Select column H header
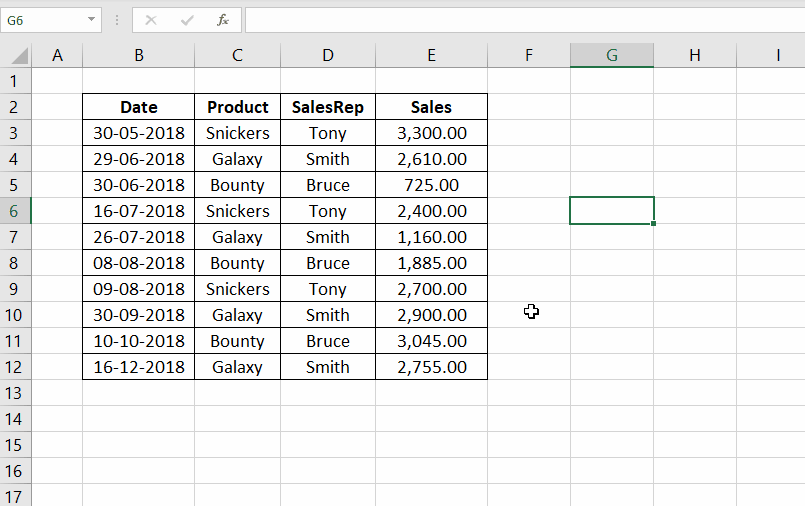The height and width of the screenshot is (506, 805). tap(695, 55)
